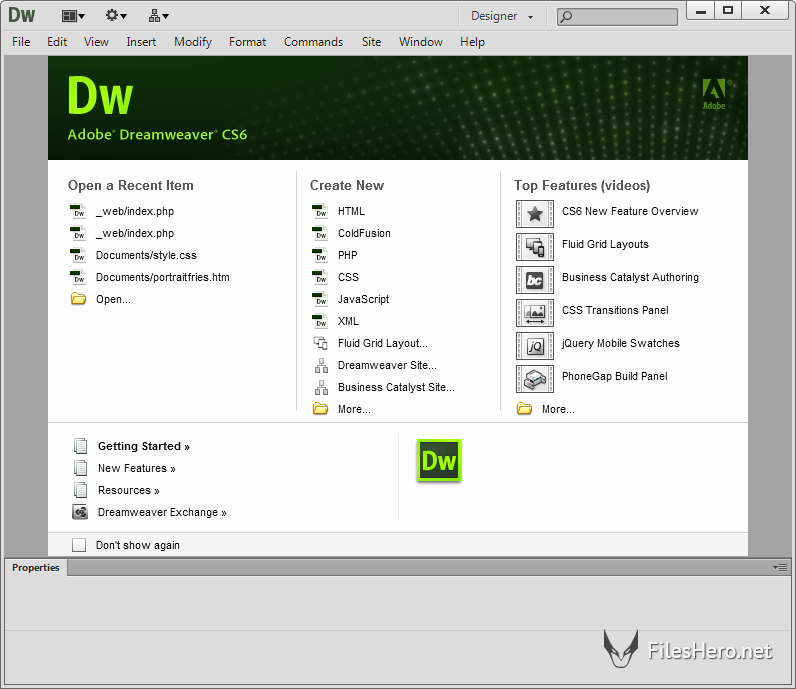Image resolution: width=796 pixels, height=689 pixels.
Task: Create a new CSS file
Action: click(x=348, y=277)
